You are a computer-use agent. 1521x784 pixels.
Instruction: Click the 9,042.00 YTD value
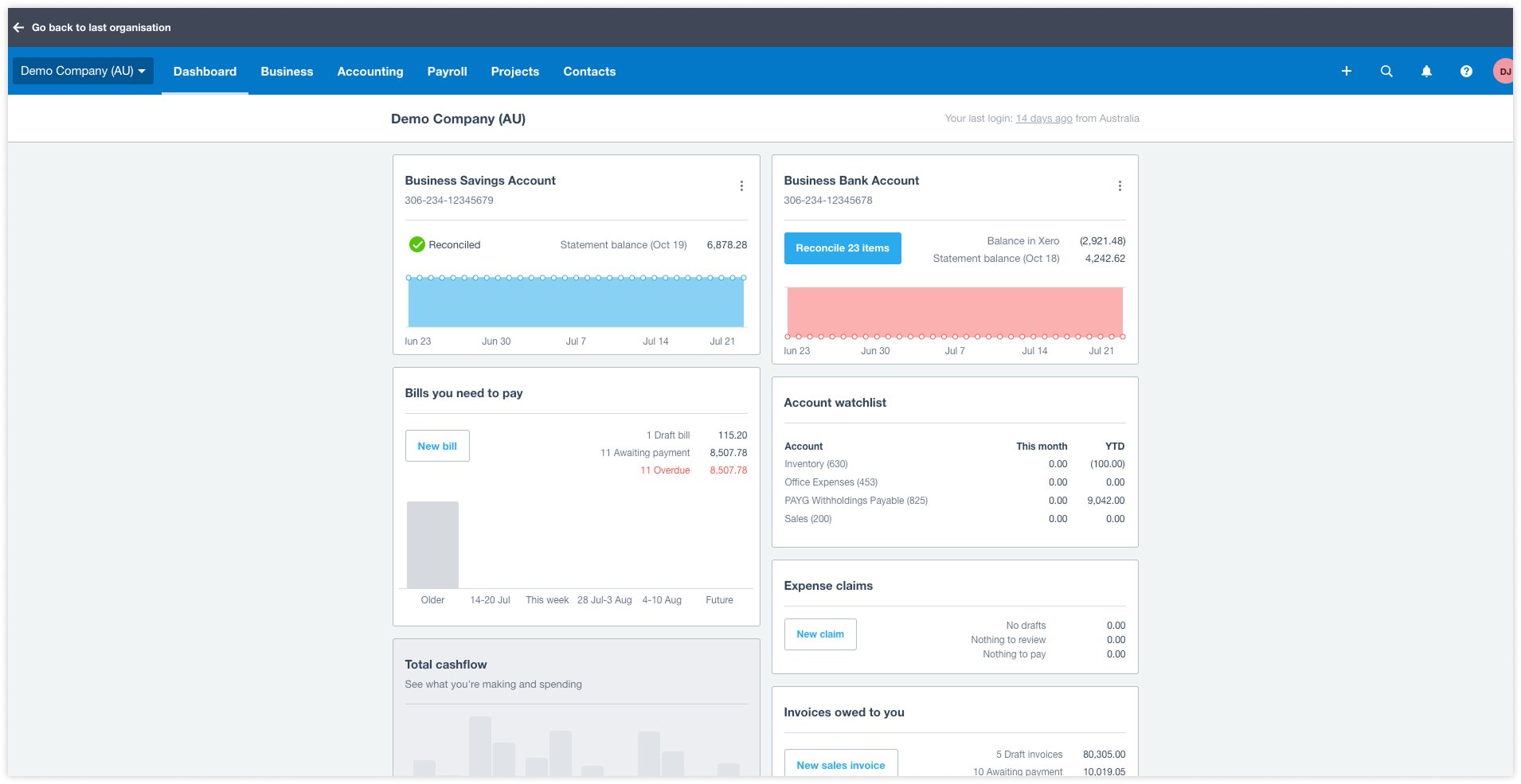[x=1106, y=501]
